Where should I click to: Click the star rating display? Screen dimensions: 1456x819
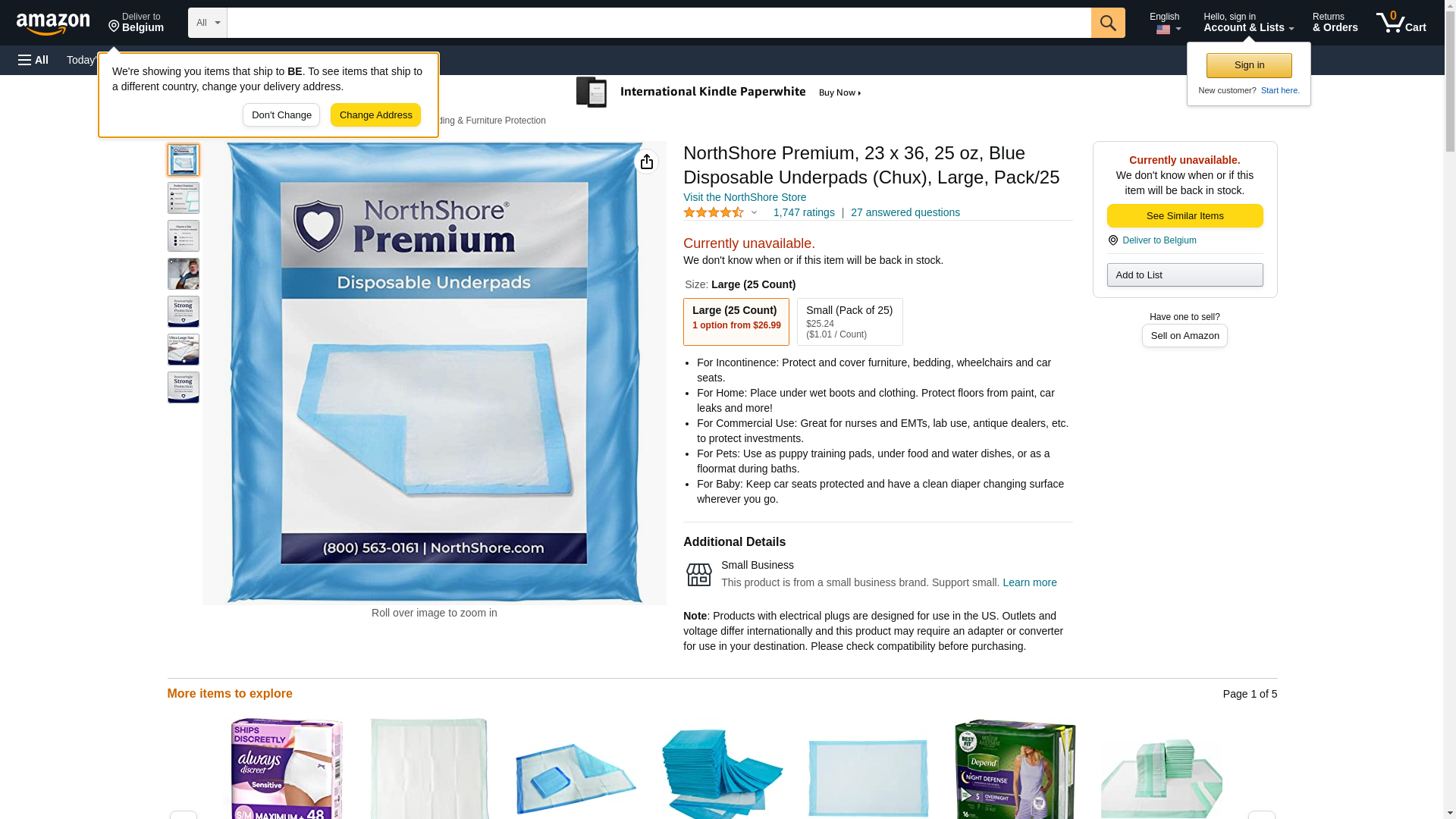pyautogui.click(x=714, y=213)
